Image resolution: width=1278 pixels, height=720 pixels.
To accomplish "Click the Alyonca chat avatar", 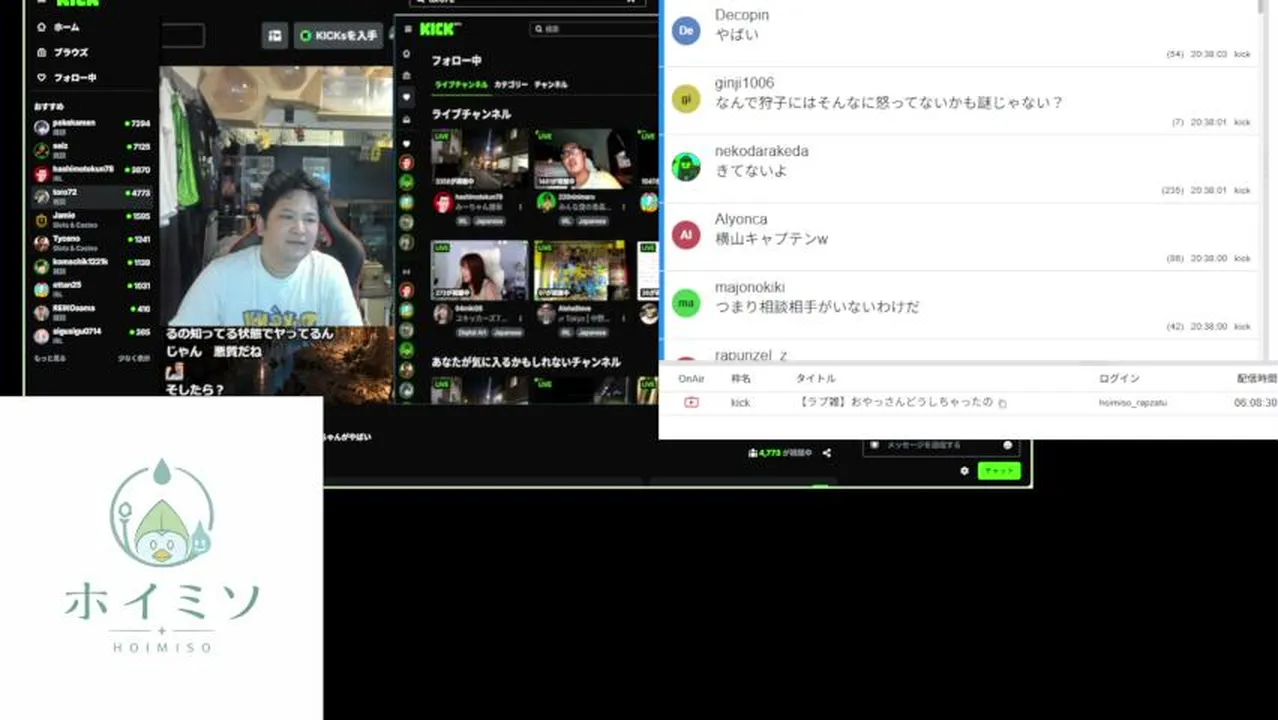I will coord(686,235).
